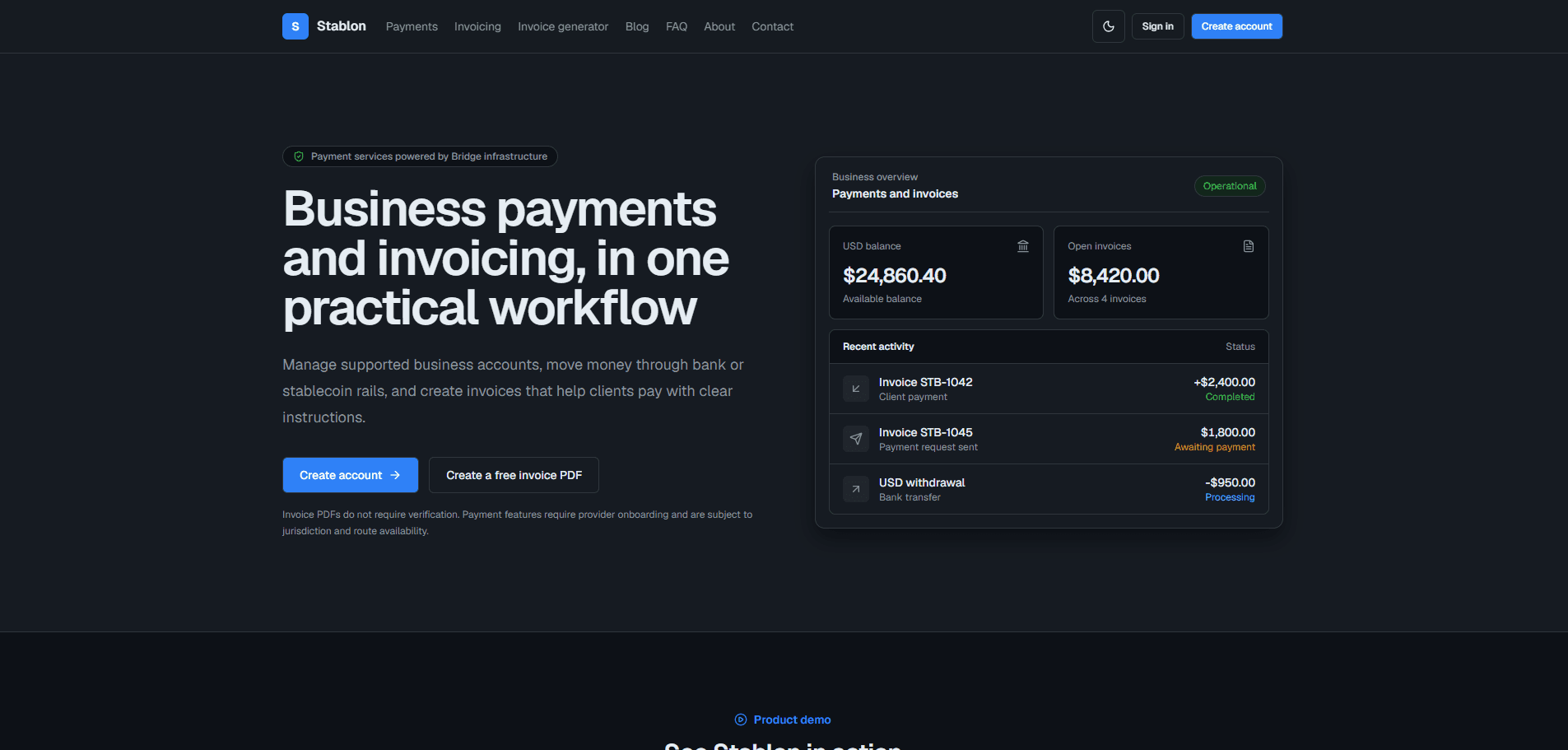The height and width of the screenshot is (750, 1568).
Task: Click the +$2,400.00 amount
Action: (1225, 382)
